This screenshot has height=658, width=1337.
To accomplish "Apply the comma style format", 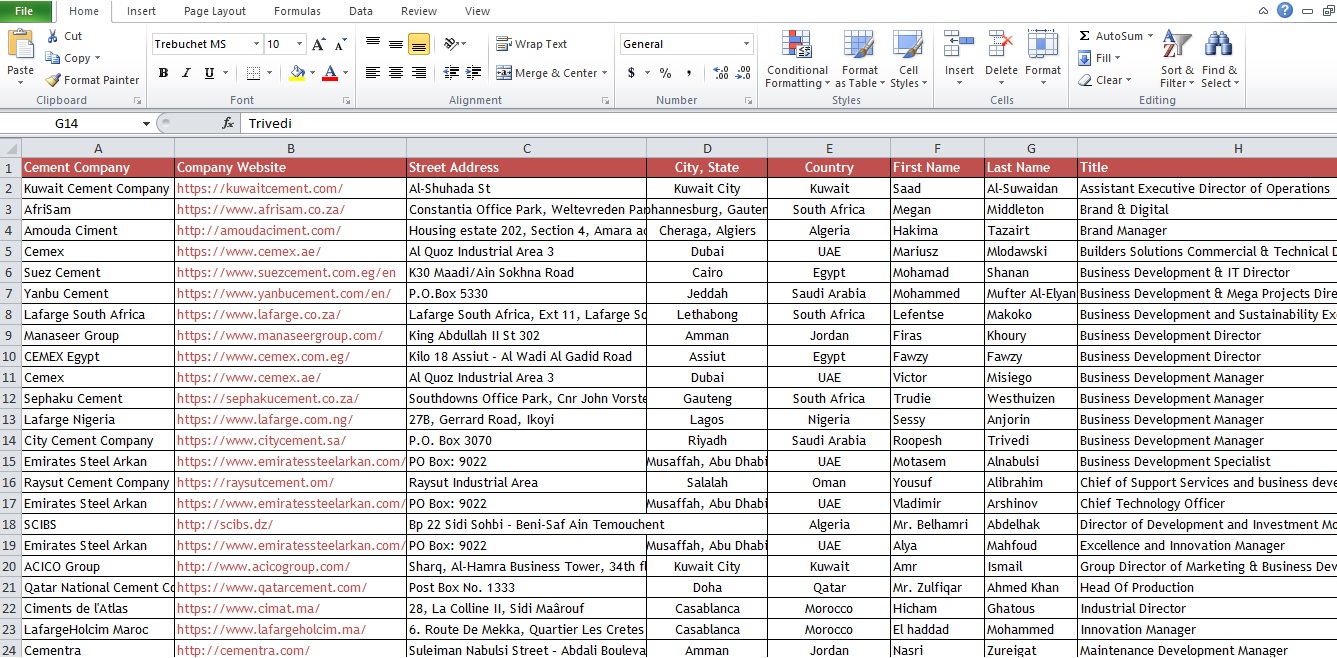I will pos(691,73).
